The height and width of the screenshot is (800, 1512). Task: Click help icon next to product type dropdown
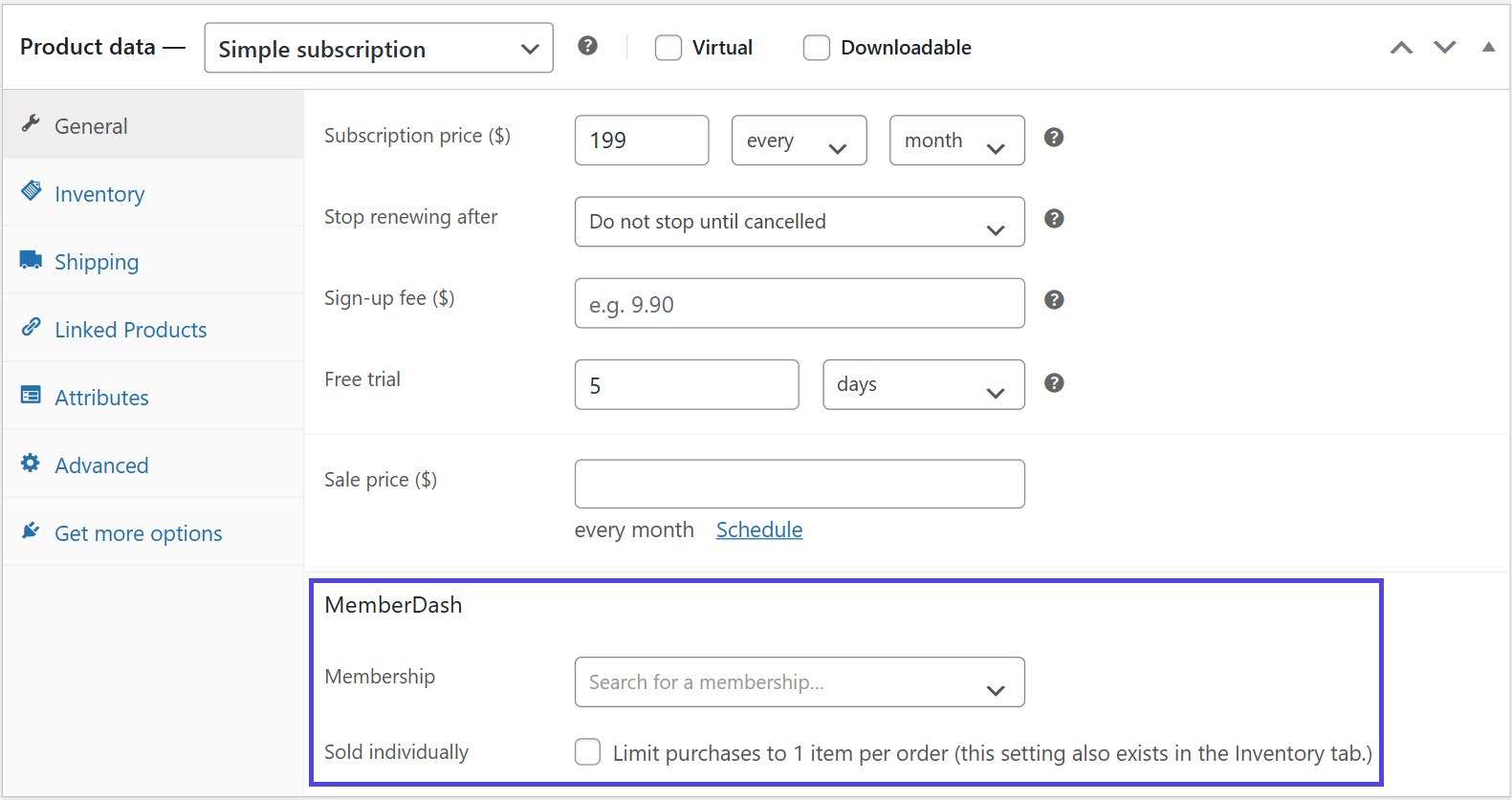point(588,46)
